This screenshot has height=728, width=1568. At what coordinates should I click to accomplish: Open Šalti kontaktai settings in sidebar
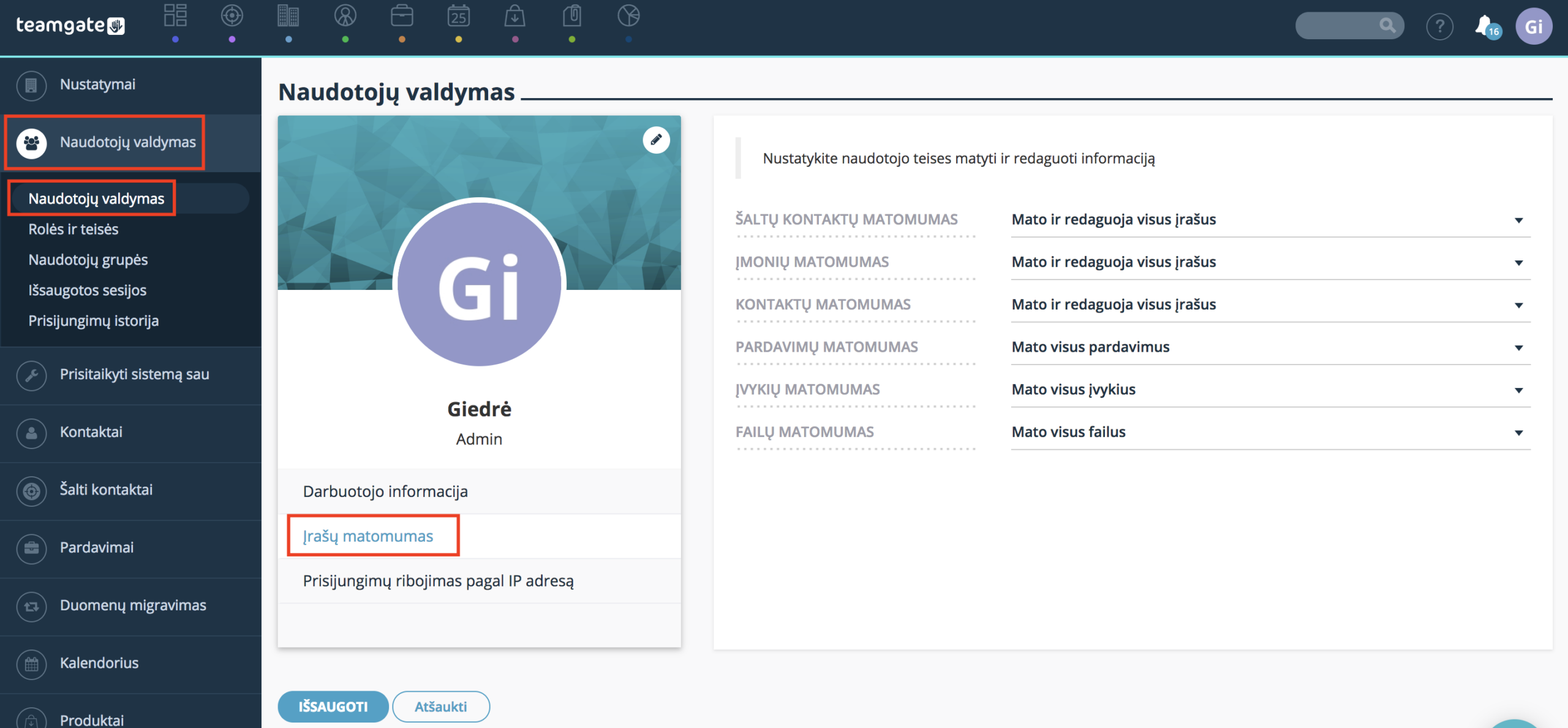pyautogui.click(x=130, y=490)
